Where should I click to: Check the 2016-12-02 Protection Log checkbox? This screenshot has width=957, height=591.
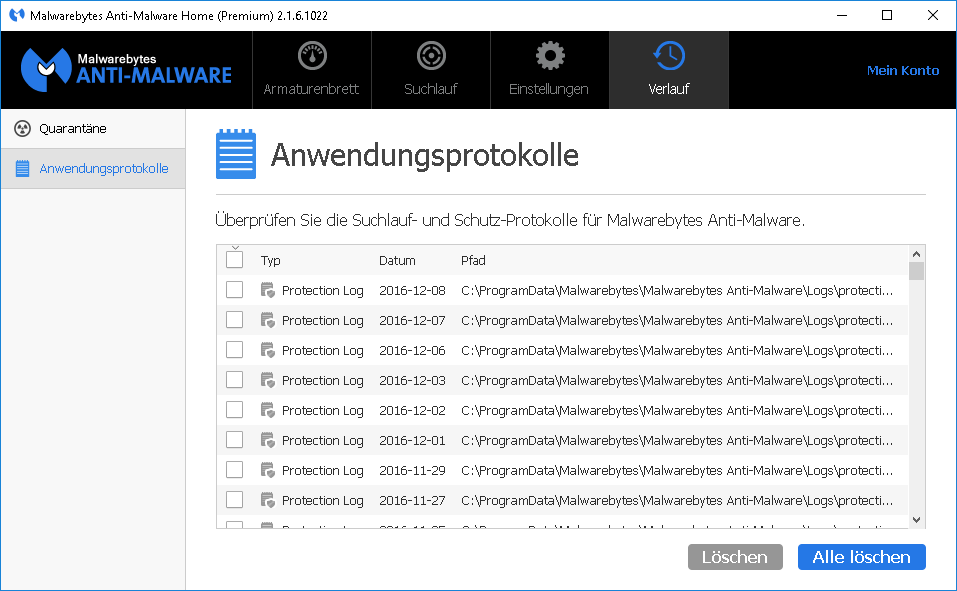234,409
